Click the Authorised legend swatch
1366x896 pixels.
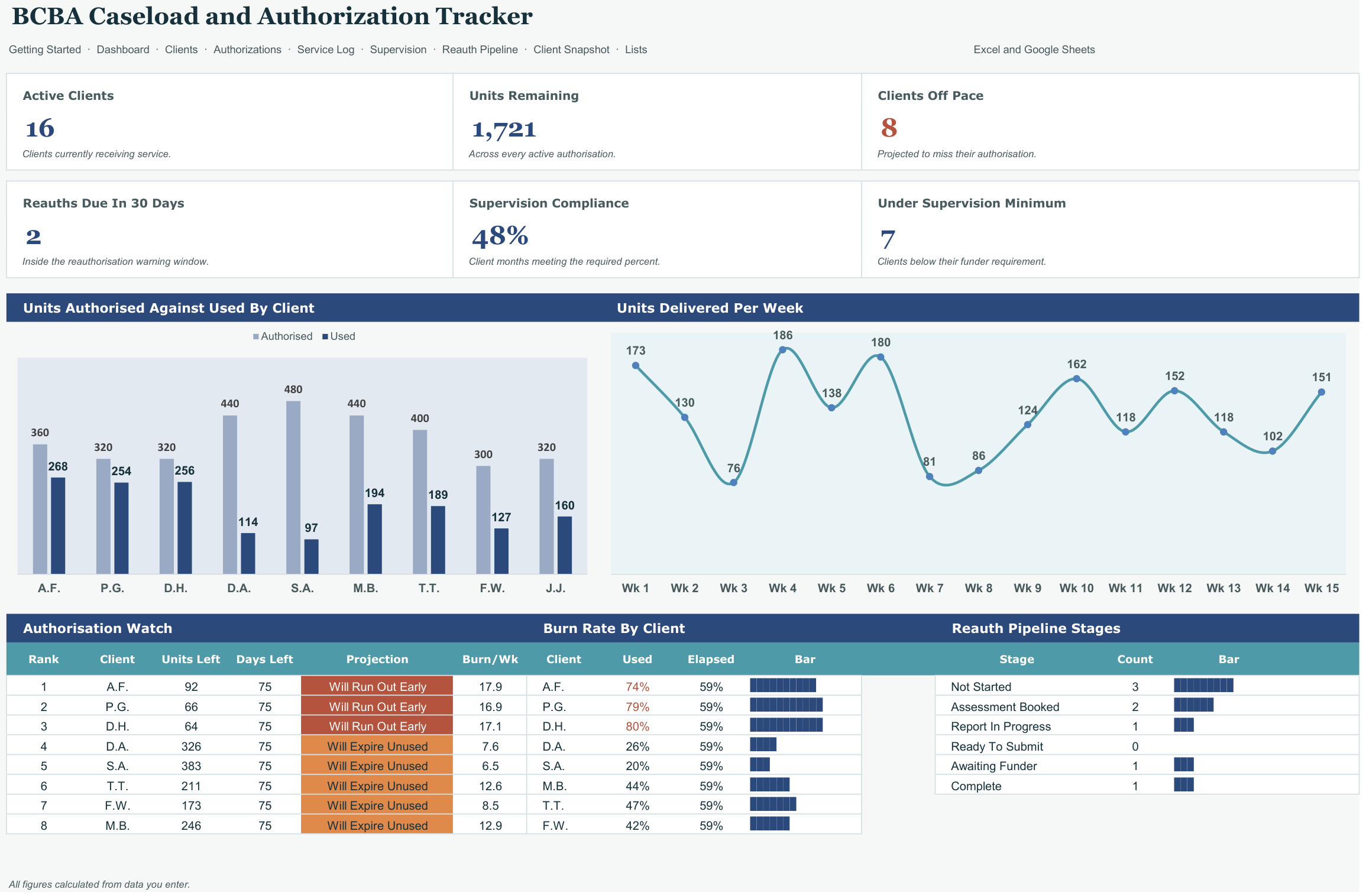pos(255,336)
